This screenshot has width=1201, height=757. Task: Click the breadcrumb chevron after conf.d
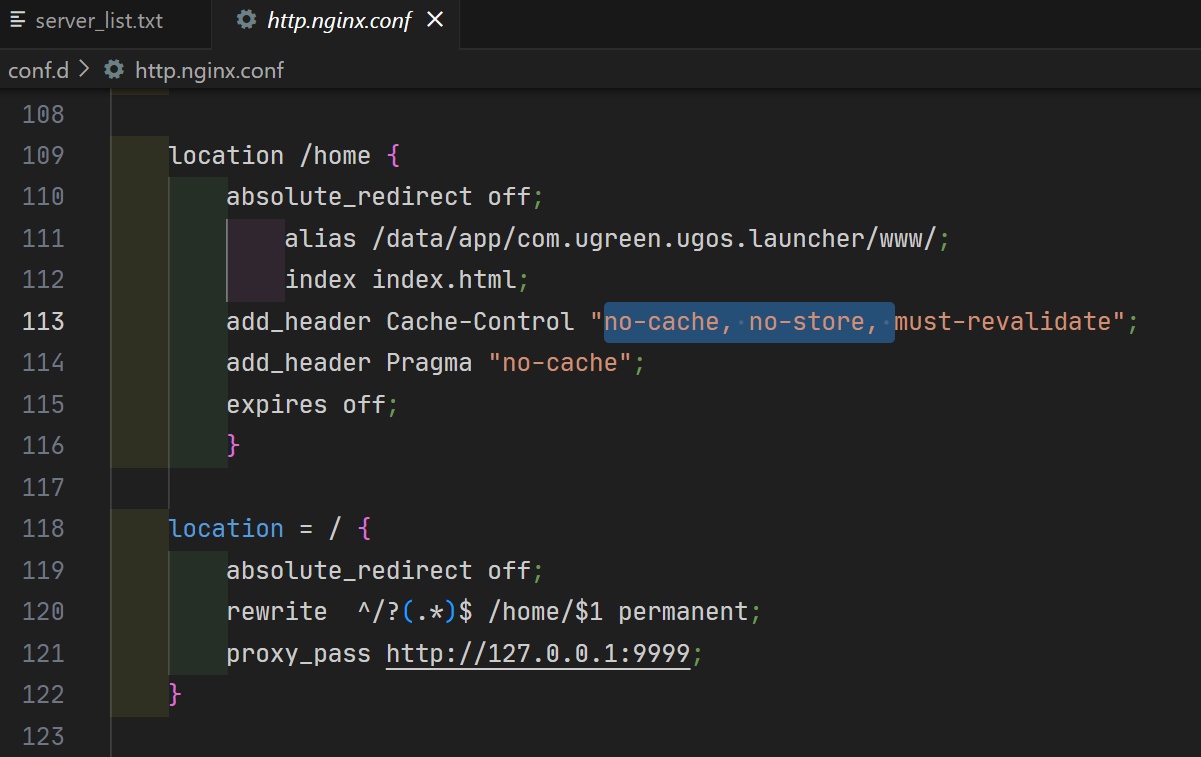pos(83,70)
